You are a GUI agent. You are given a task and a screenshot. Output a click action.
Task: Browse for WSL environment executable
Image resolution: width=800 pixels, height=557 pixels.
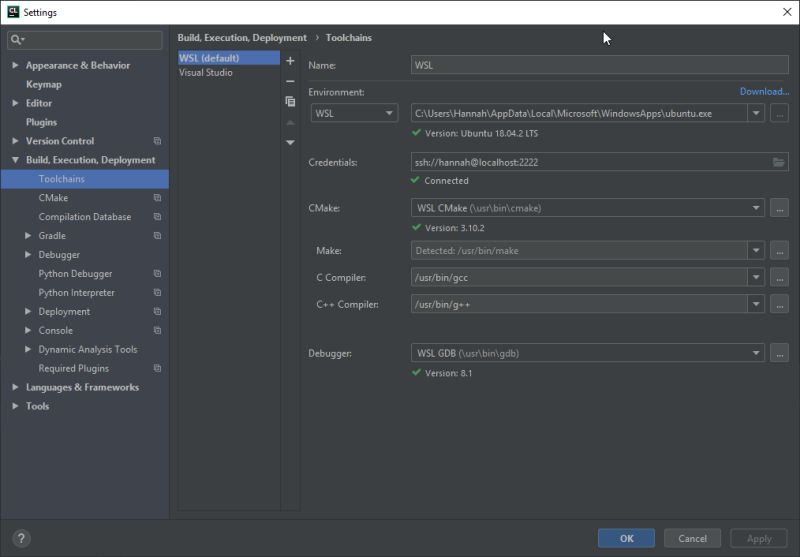[779, 113]
